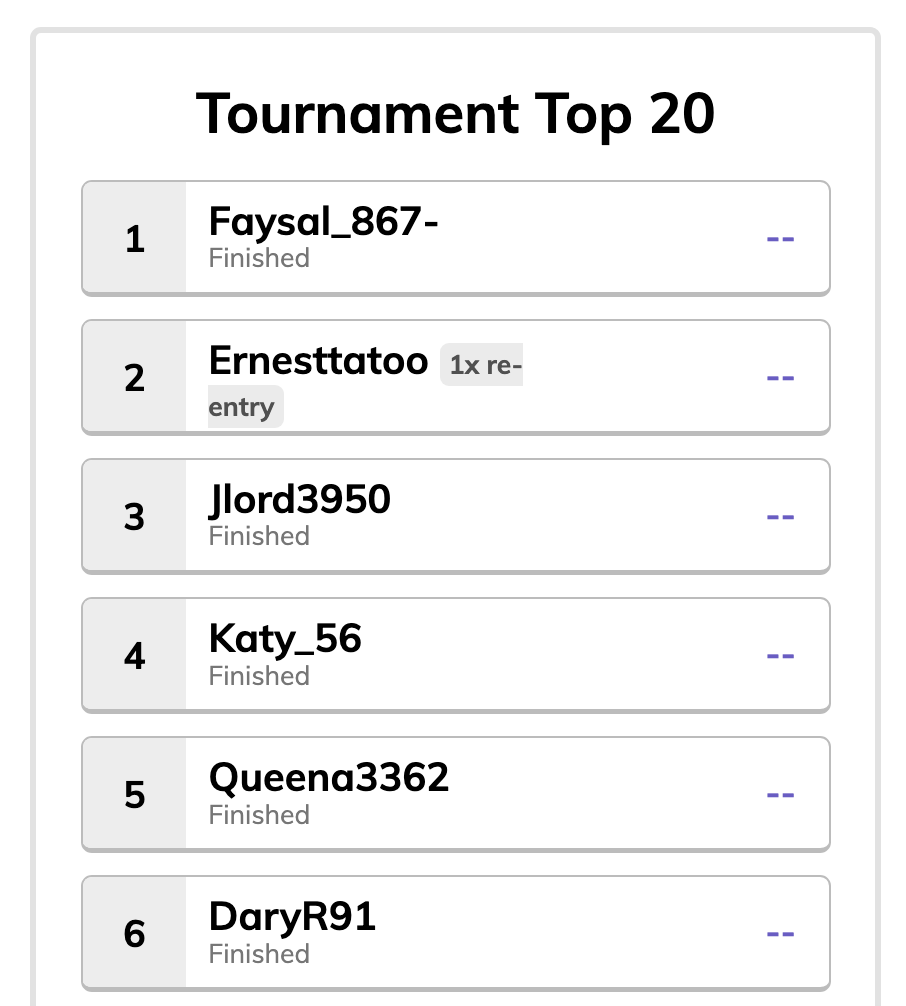
Task: Click the dashes score for DaryR91
Action: click(x=780, y=934)
